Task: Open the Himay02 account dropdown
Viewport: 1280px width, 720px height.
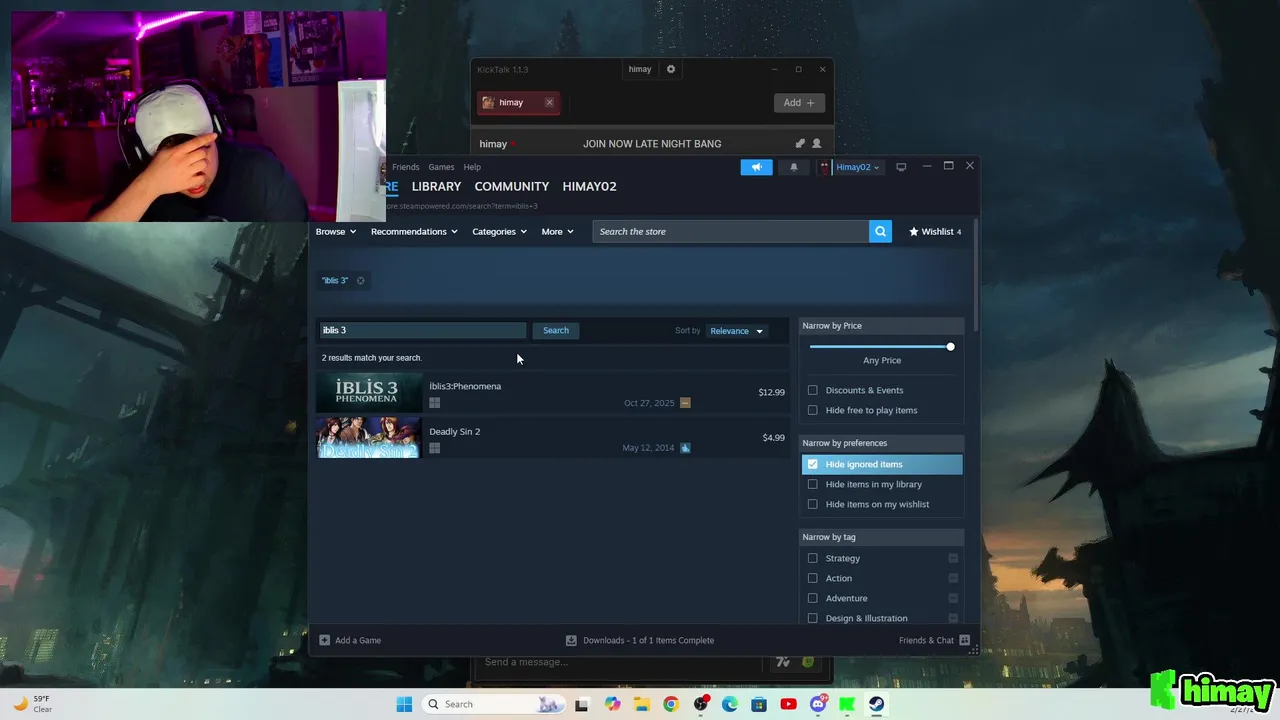Action: click(858, 167)
